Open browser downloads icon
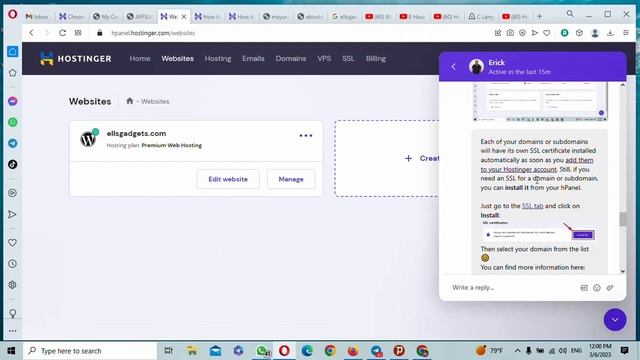 point(610,33)
